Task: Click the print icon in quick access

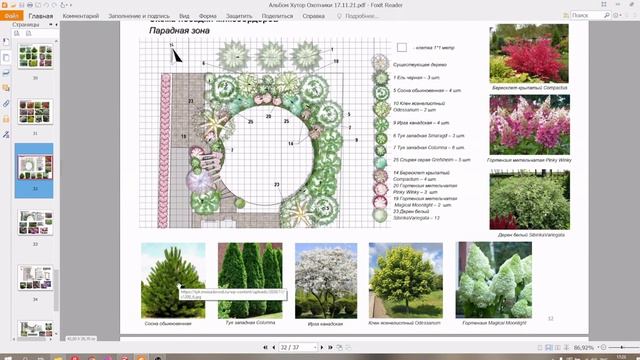Action: coord(30,5)
